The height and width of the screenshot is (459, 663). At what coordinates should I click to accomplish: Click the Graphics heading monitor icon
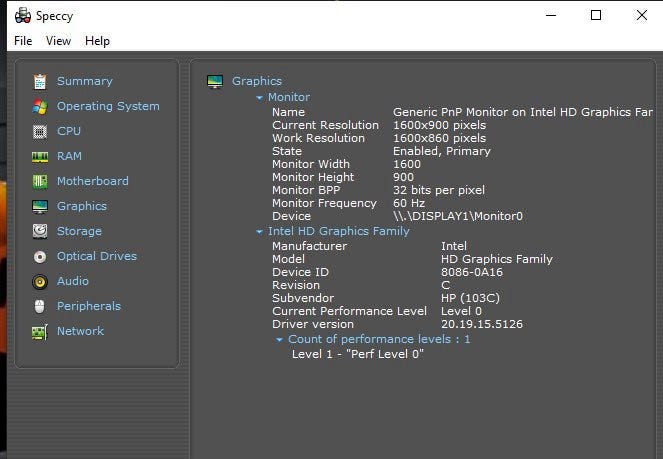pos(214,81)
